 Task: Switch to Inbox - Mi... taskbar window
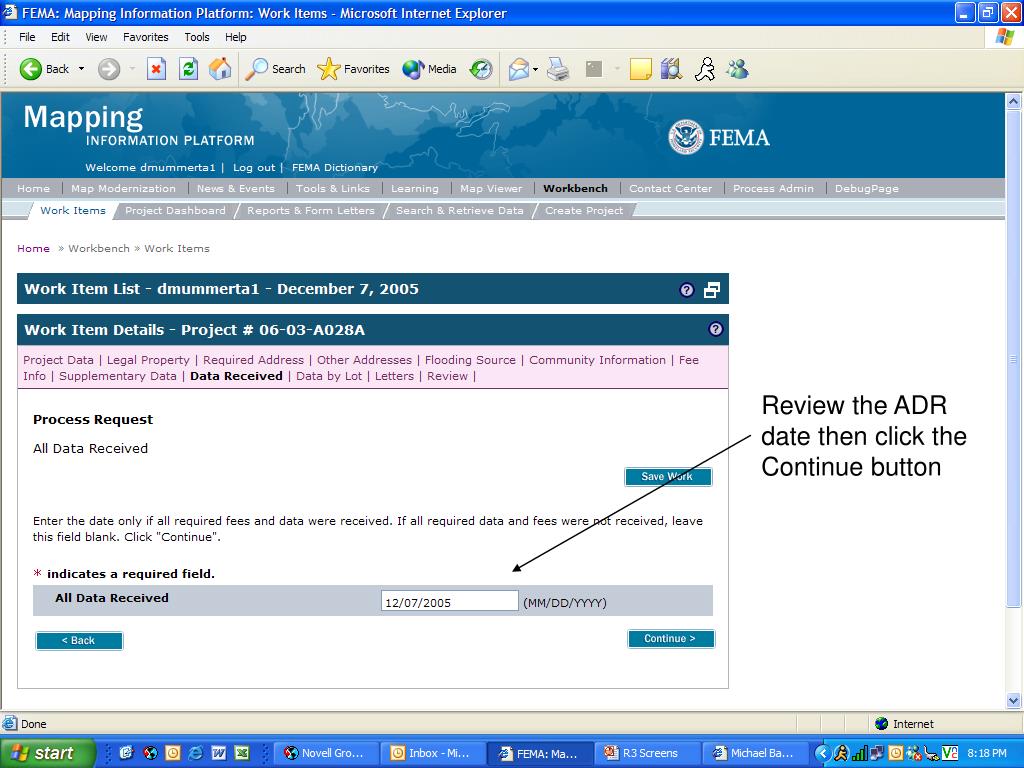point(432,753)
